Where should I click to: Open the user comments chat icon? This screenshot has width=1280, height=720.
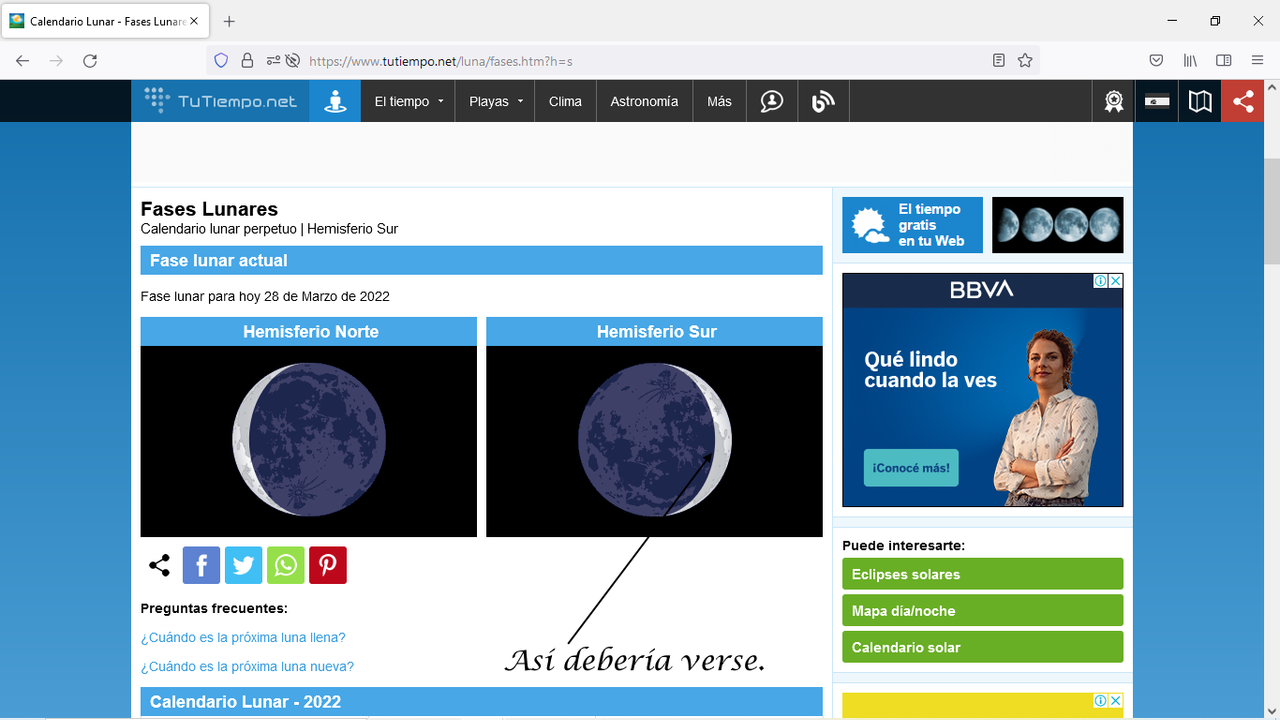click(x=772, y=101)
